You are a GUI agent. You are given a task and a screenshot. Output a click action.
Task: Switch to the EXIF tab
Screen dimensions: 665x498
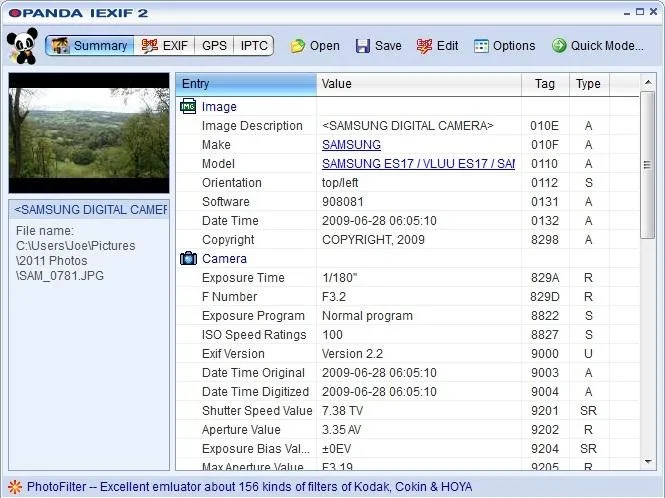click(164, 45)
